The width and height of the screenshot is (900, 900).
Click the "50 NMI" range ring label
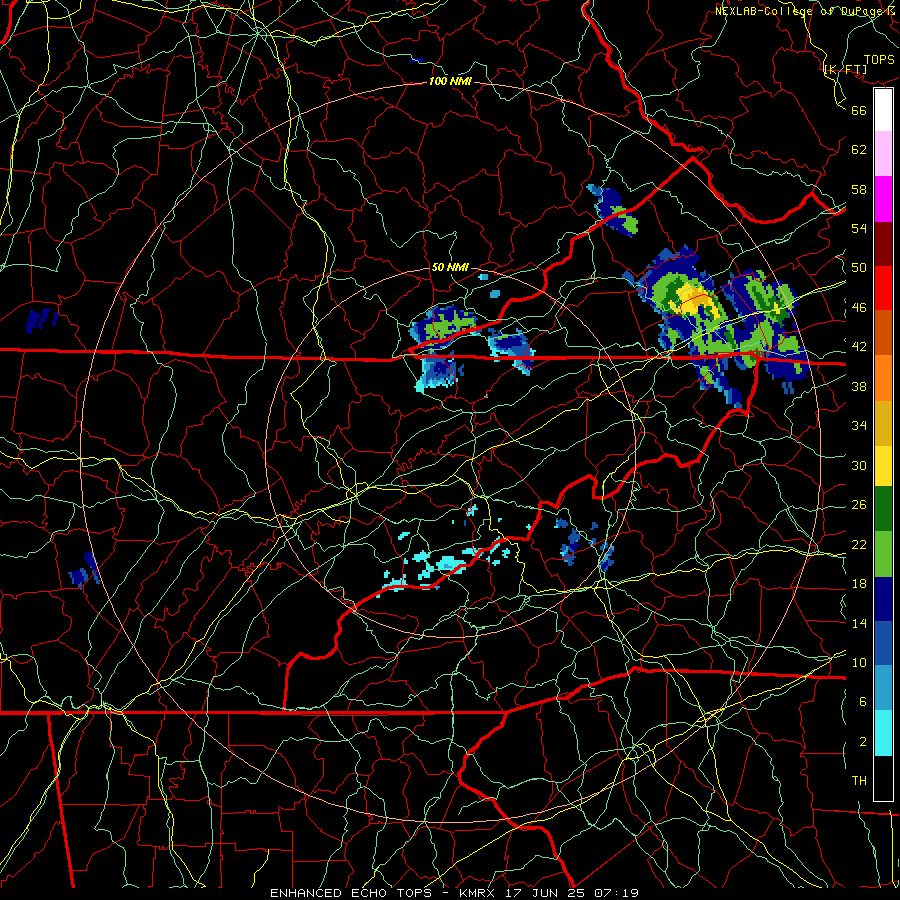pos(449,267)
